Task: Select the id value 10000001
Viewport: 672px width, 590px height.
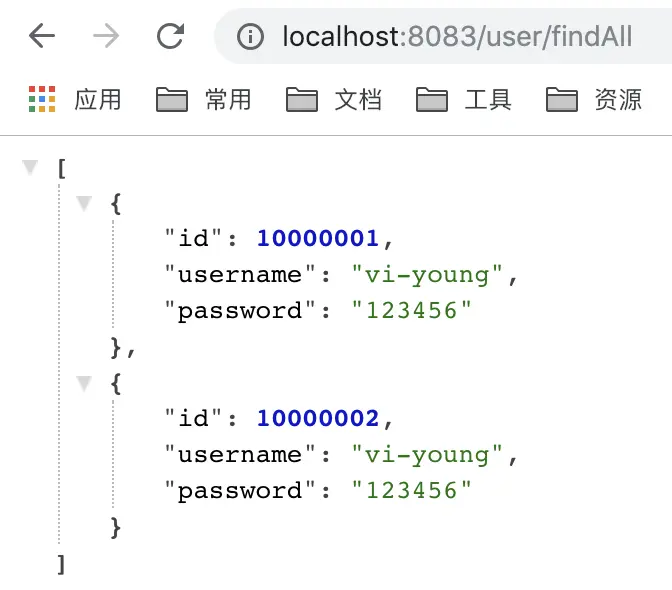Action: 318,238
